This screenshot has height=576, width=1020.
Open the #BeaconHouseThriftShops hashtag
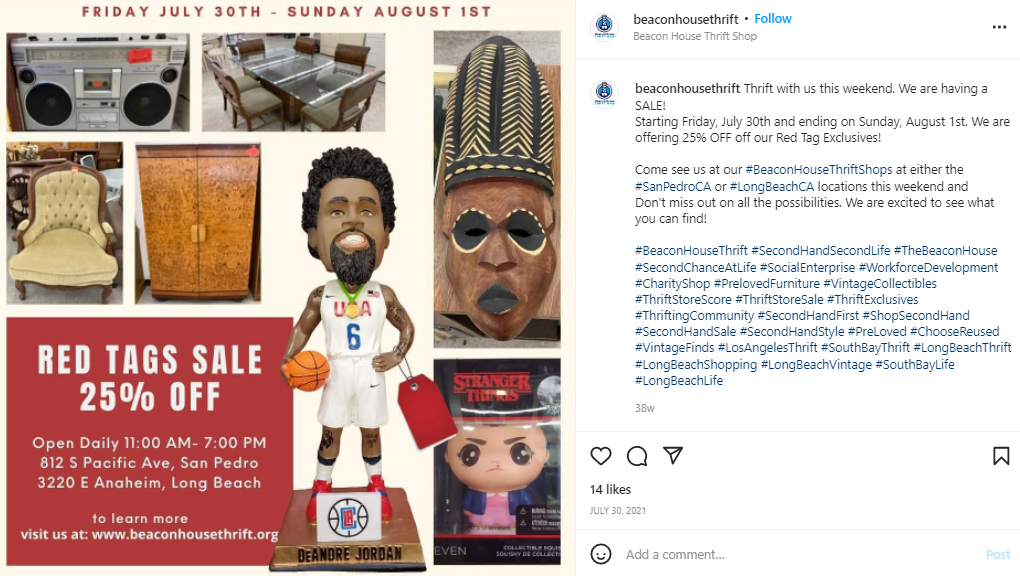[818, 170]
